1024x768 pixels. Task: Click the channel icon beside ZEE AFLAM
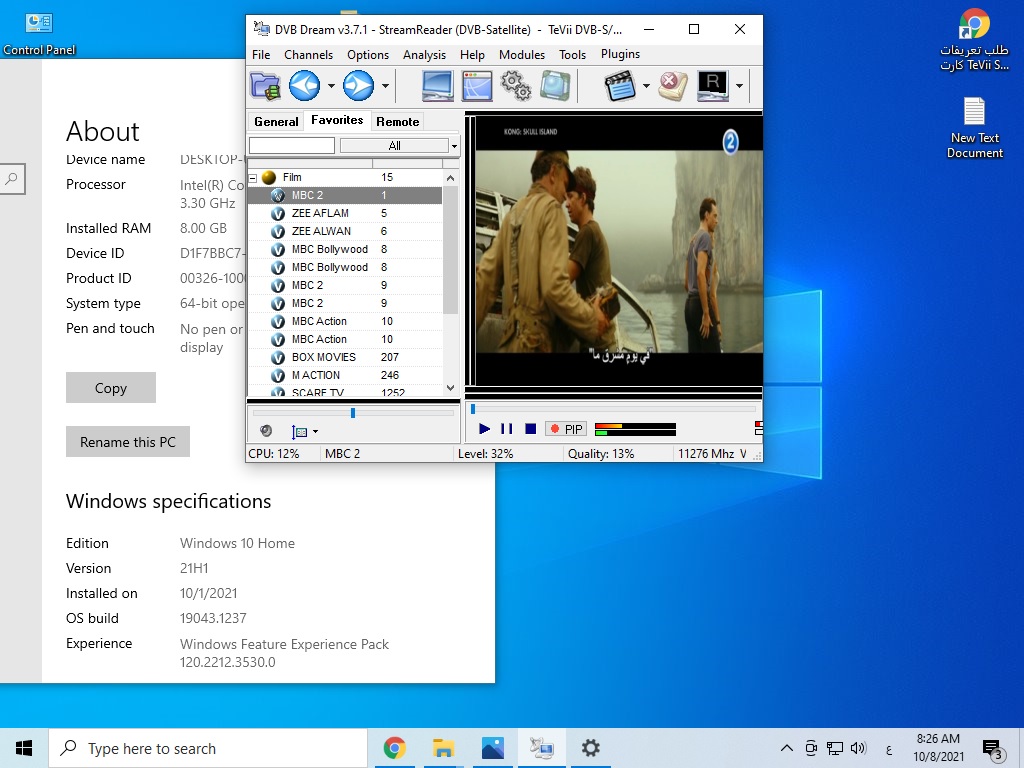coord(278,214)
